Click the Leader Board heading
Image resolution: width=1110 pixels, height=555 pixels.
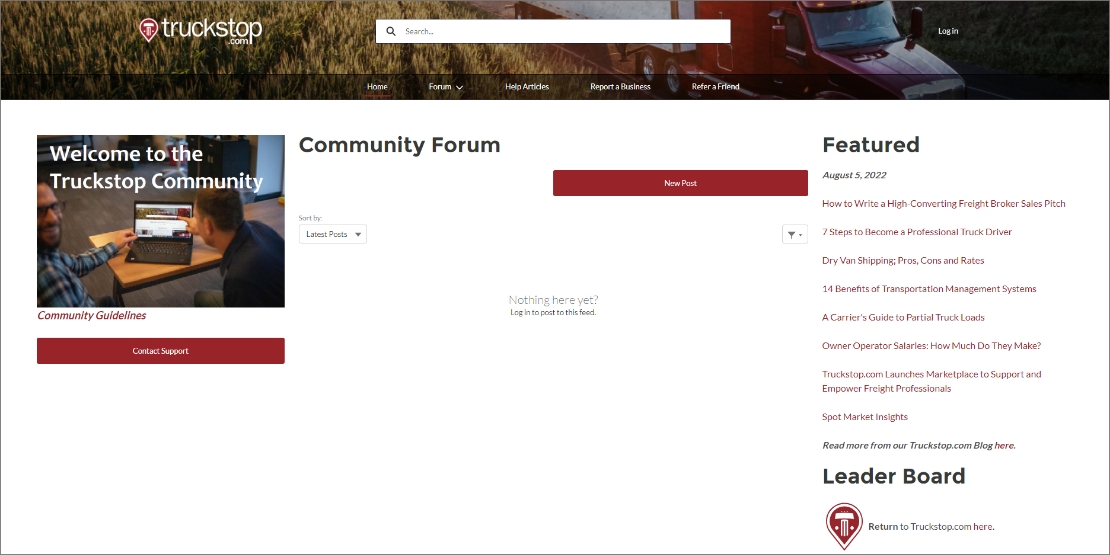893,476
